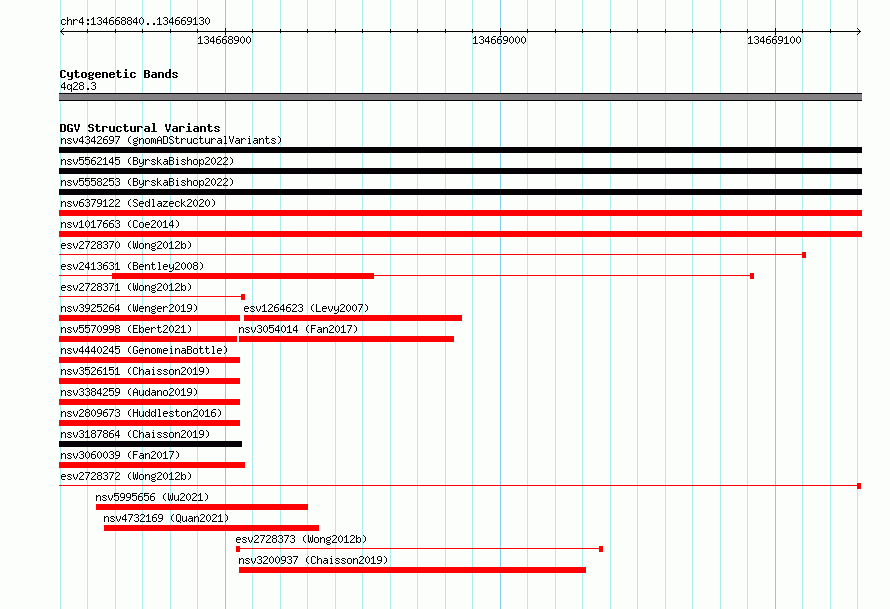Select nsv3925264 Wenger2019 variant label

click(x=129, y=308)
